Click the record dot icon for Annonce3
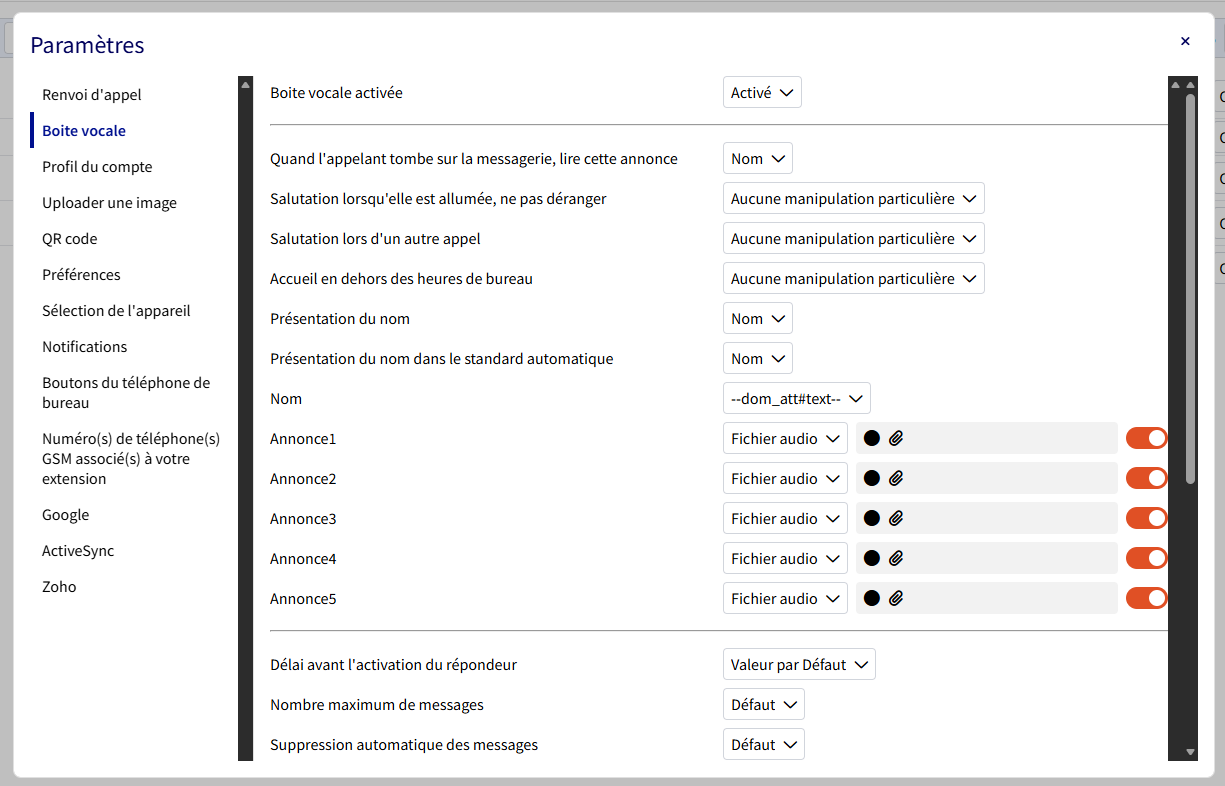The height and width of the screenshot is (786, 1225). [872, 518]
